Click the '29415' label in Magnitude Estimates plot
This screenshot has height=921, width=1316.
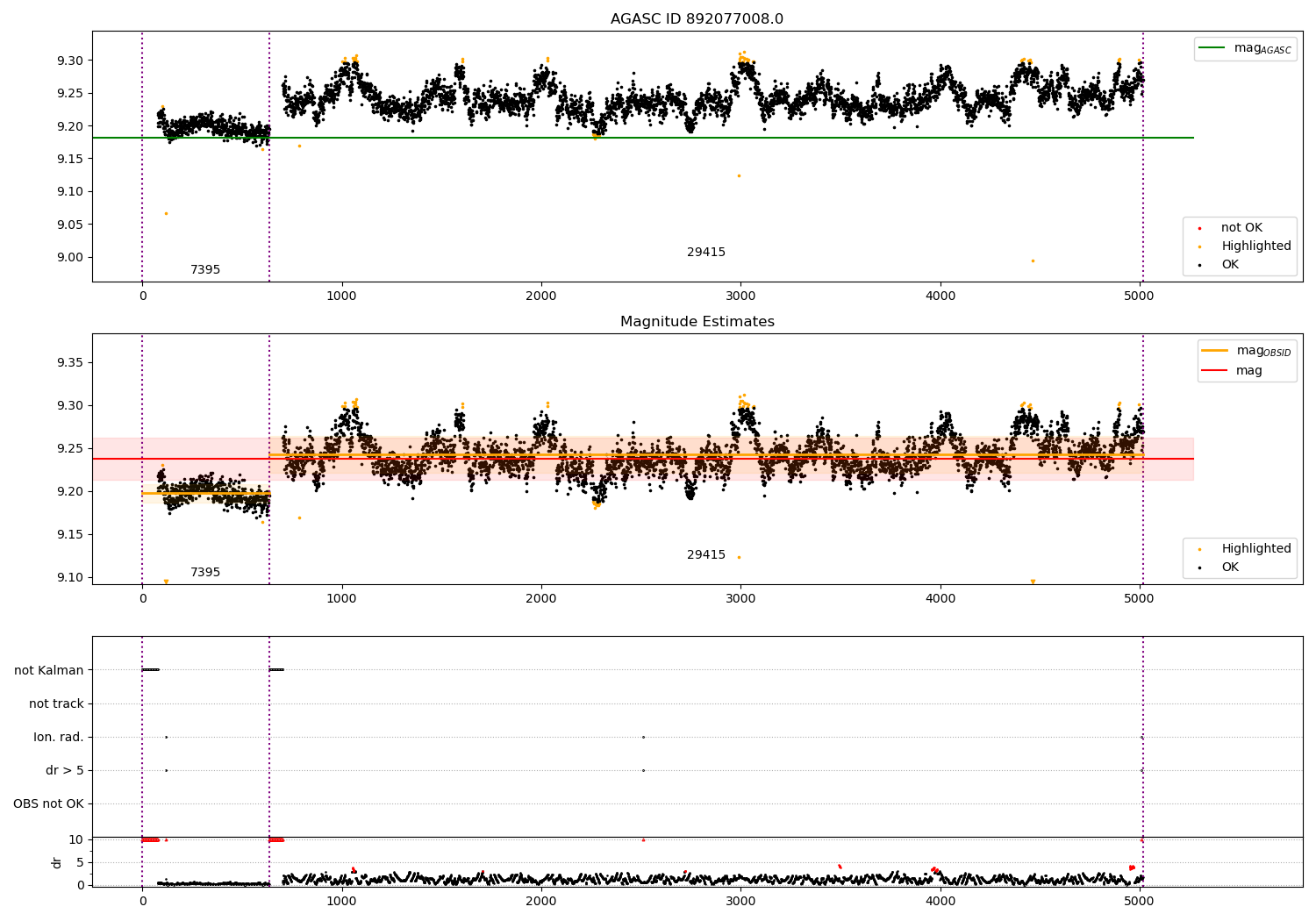[706, 555]
